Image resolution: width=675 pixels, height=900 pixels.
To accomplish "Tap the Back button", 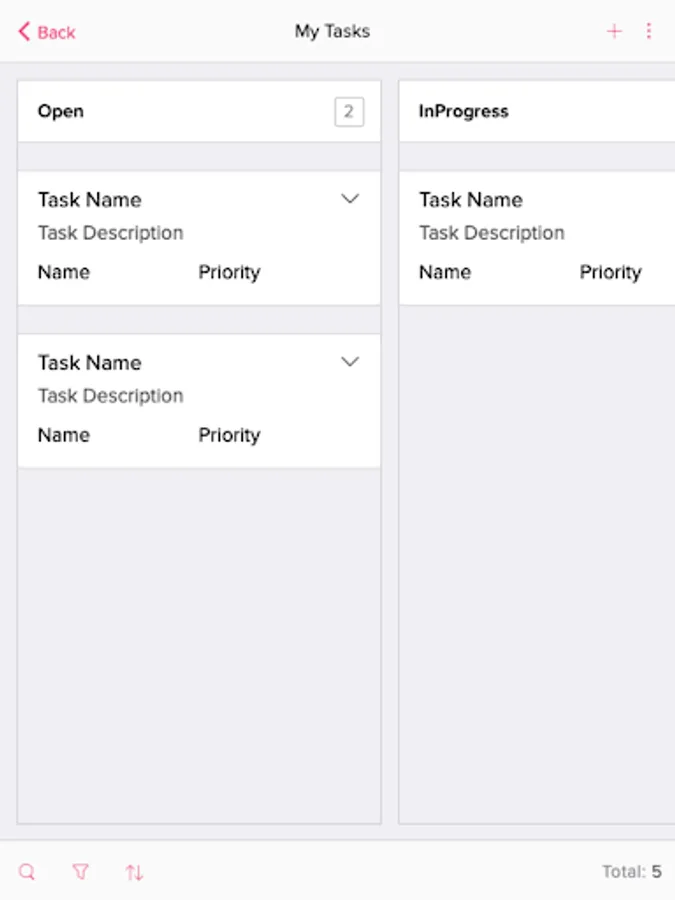I will [x=46, y=32].
